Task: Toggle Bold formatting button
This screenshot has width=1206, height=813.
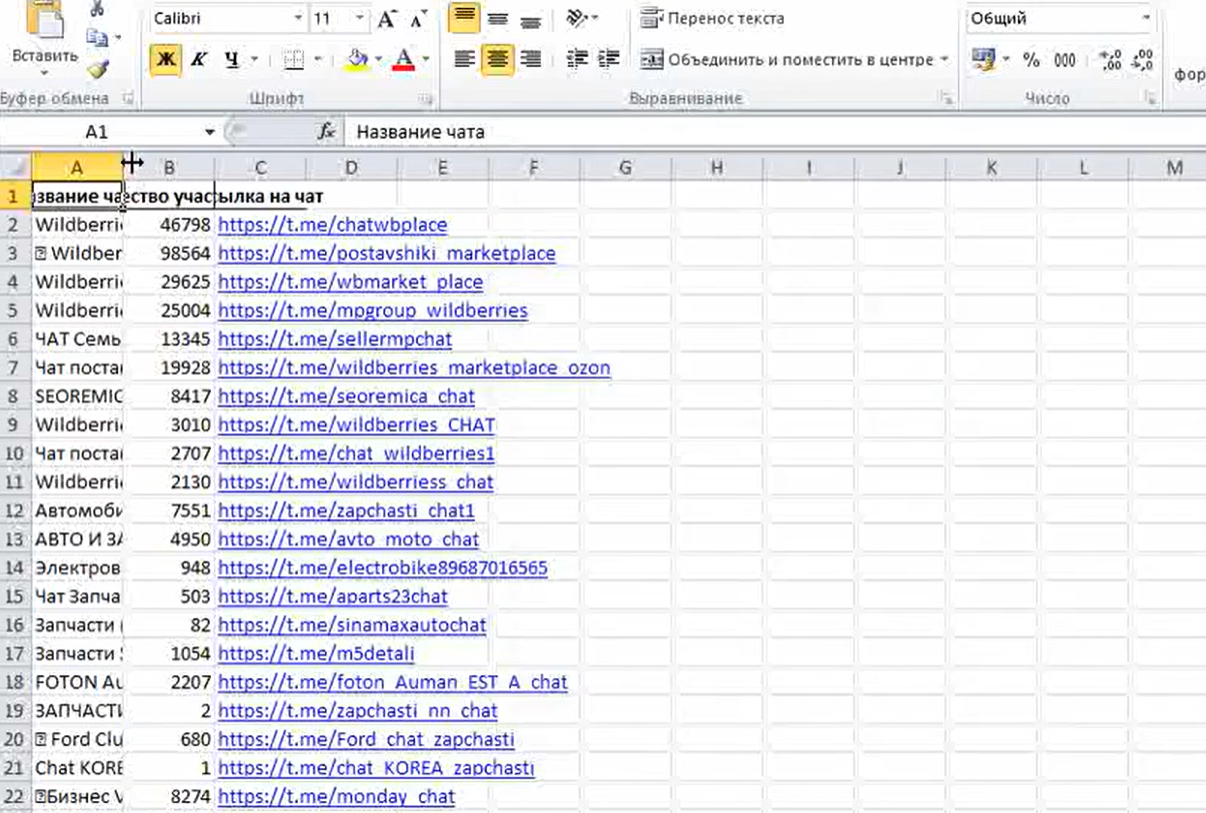Action: (x=166, y=60)
